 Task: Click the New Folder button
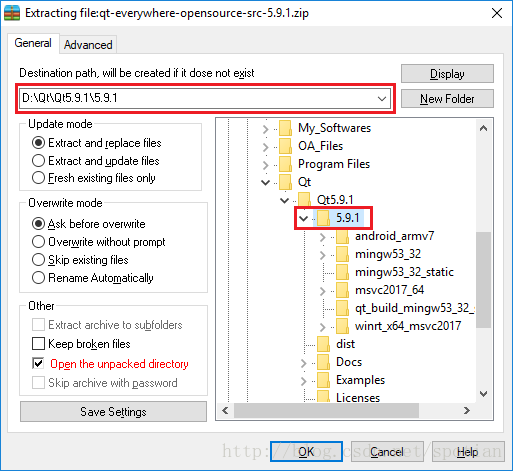[x=447, y=99]
